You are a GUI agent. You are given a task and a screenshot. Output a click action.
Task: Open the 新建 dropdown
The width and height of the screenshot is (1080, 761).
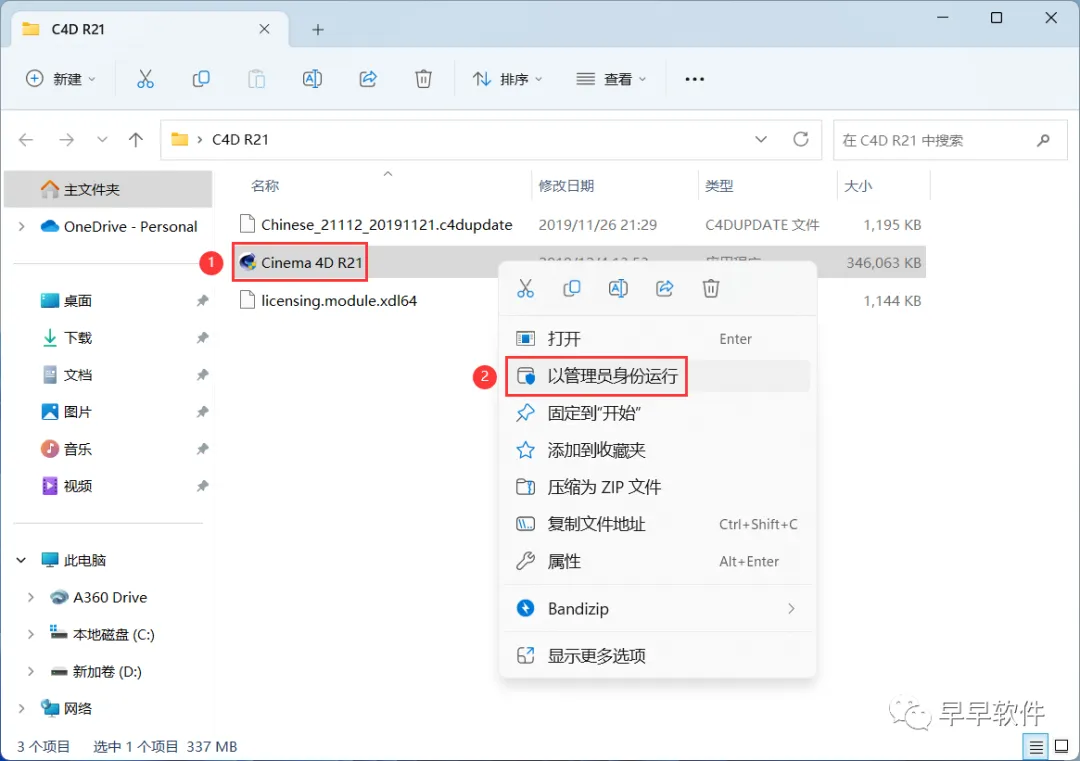tap(61, 79)
